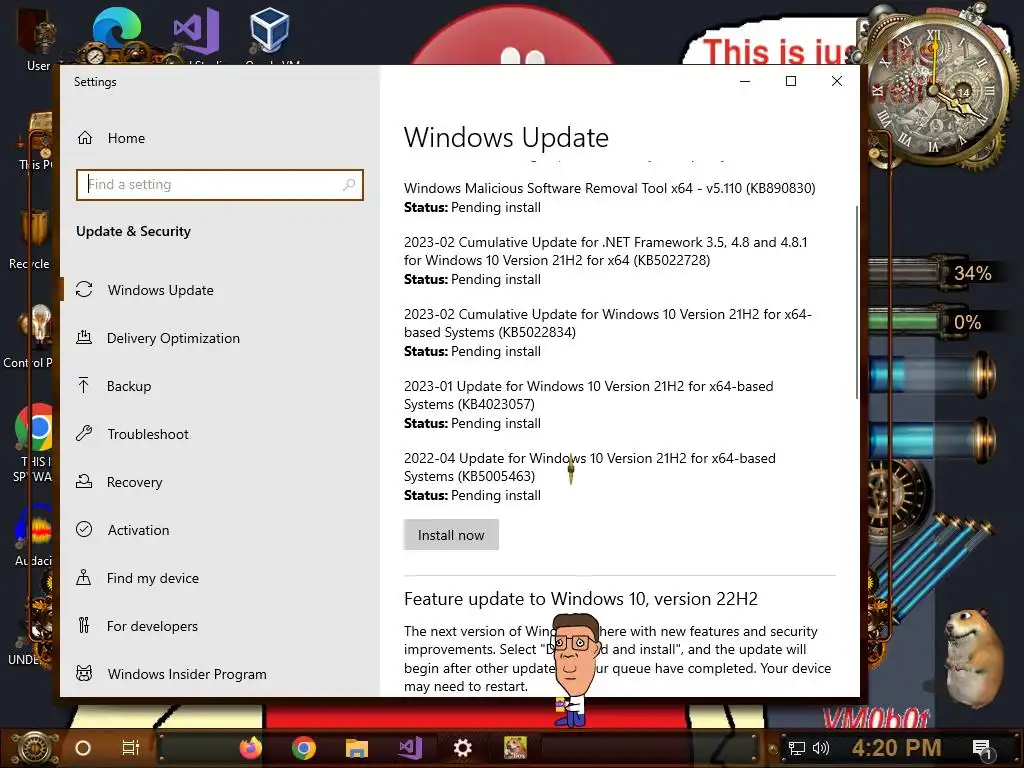Open Visual Studio from the taskbar

pyautogui.click(x=410, y=747)
